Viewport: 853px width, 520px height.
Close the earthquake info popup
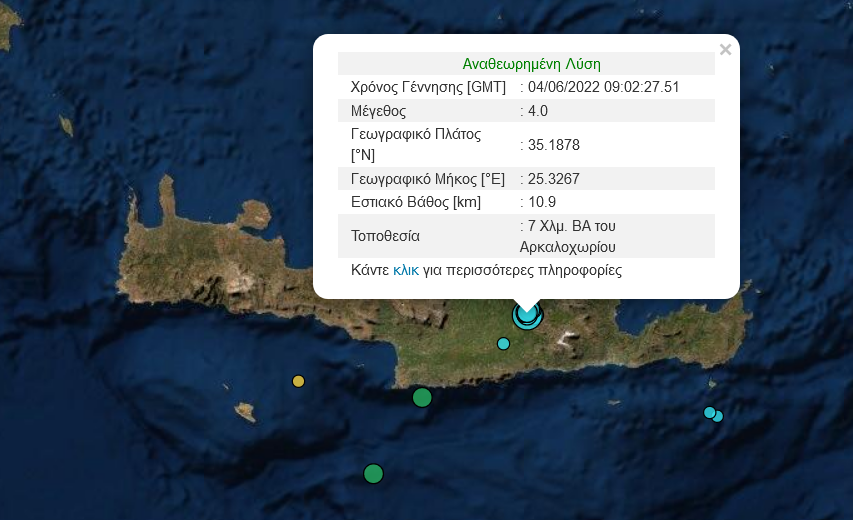(726, 50)
